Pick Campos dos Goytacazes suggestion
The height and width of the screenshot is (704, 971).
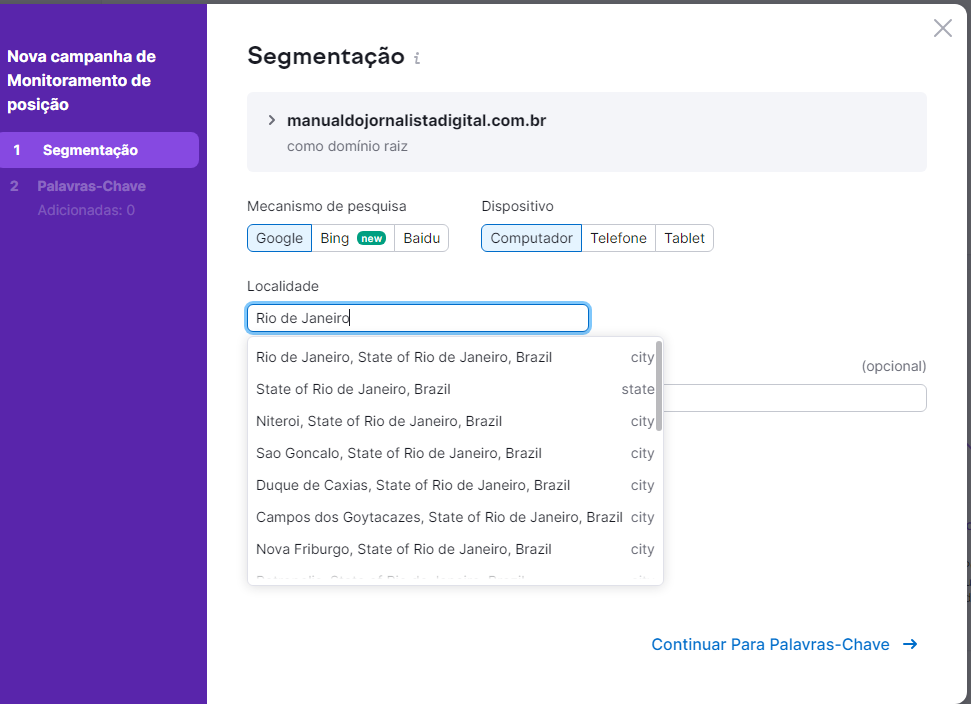click(x=439, y=517)
